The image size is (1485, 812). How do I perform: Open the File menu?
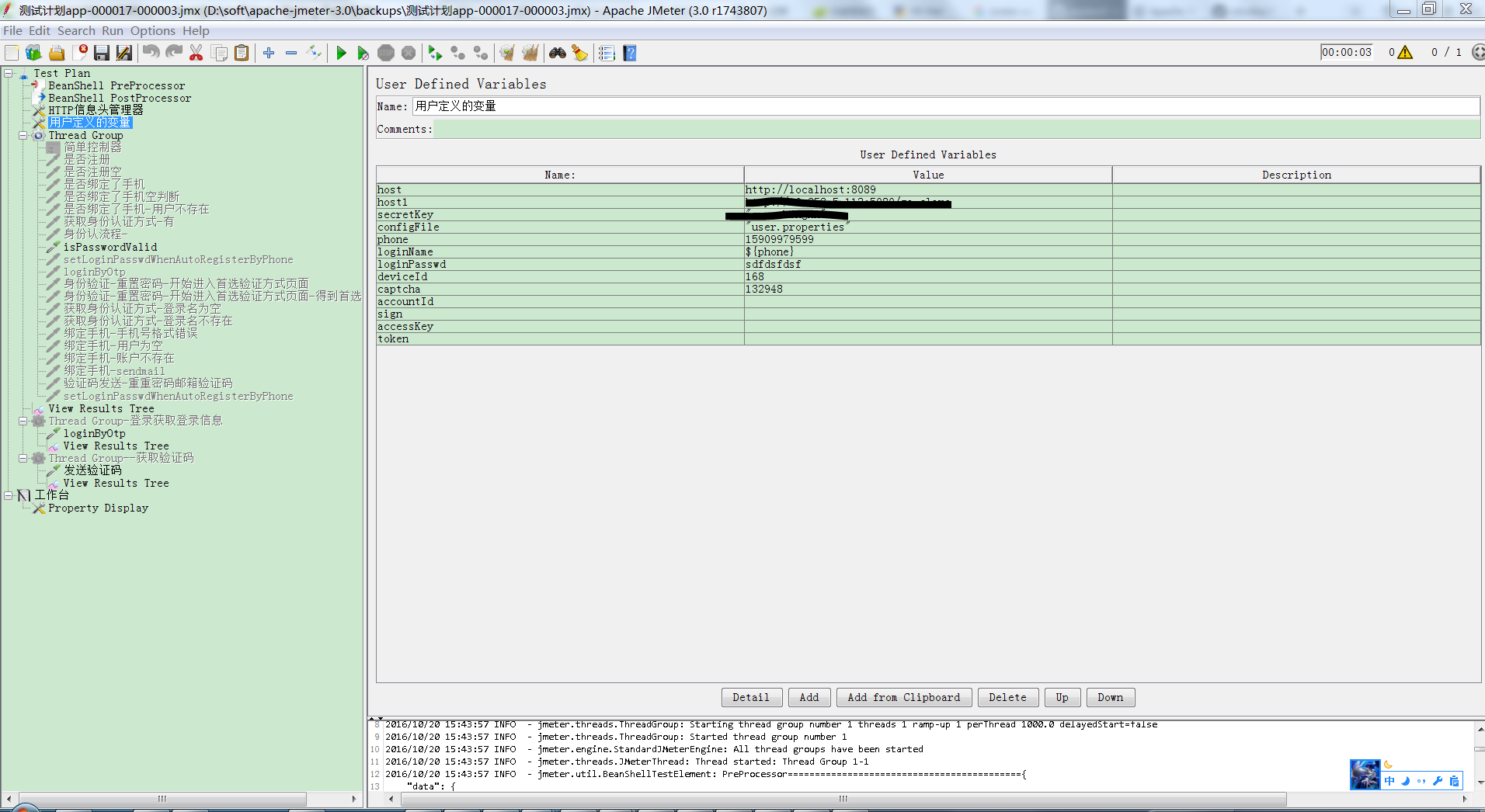pos(12,31)
